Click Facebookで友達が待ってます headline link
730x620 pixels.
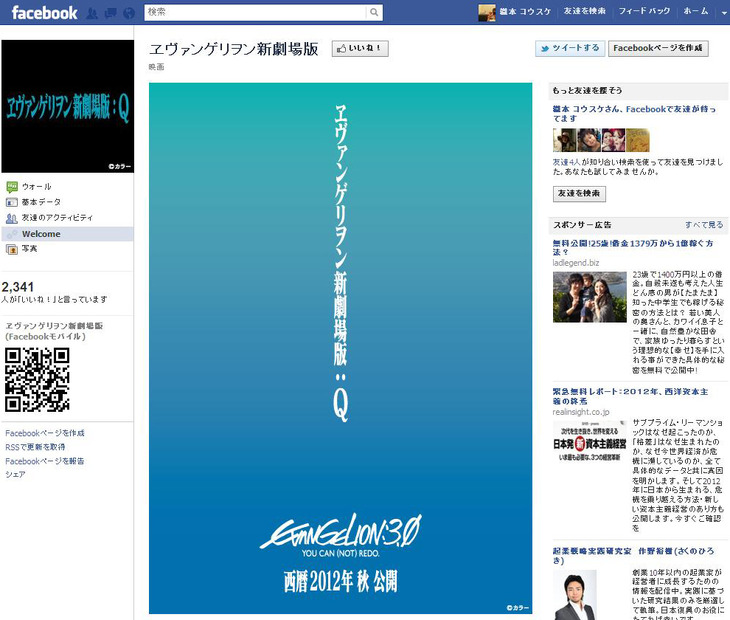[x=634, y=114]
